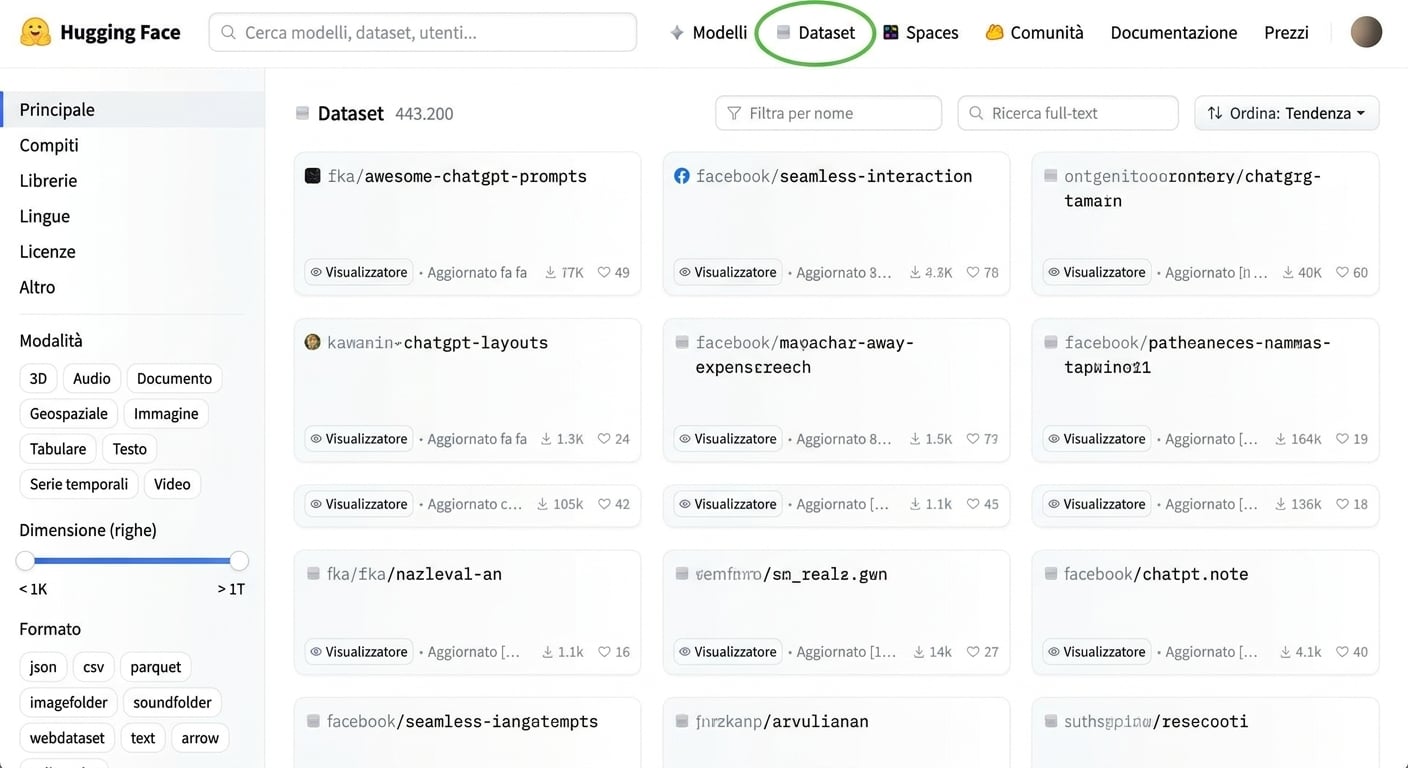Click the heart icon on chatgpt-layouts card
This screenshot has width=1408, height=768.
604,439
